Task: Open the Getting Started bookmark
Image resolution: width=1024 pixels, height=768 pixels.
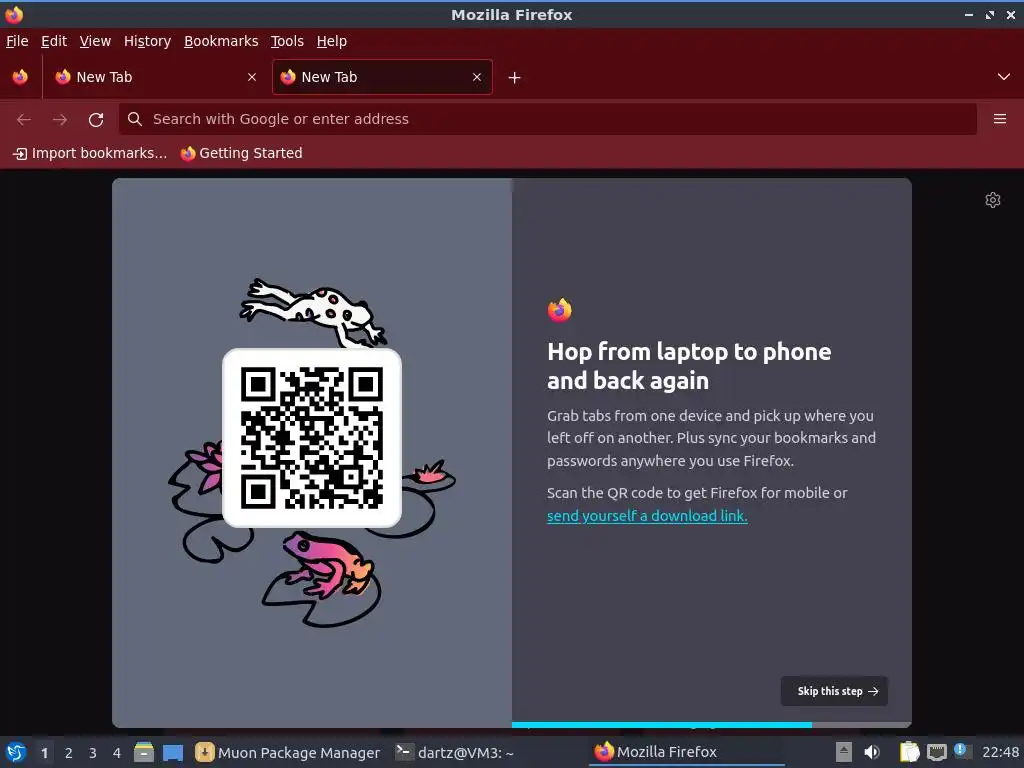Action: [242, 153]
